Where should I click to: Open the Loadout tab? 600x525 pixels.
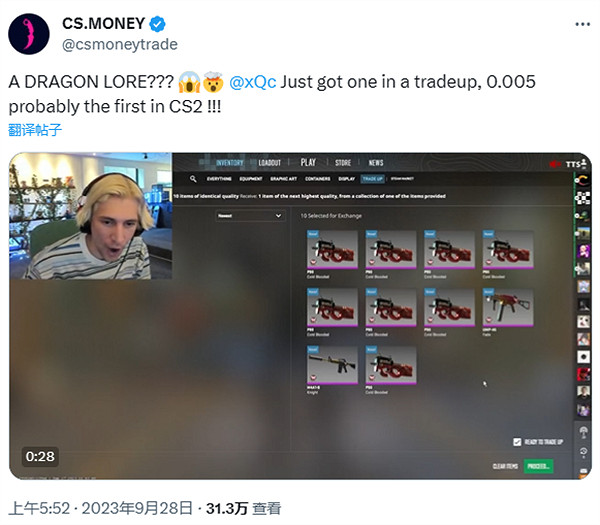point(269,163)
